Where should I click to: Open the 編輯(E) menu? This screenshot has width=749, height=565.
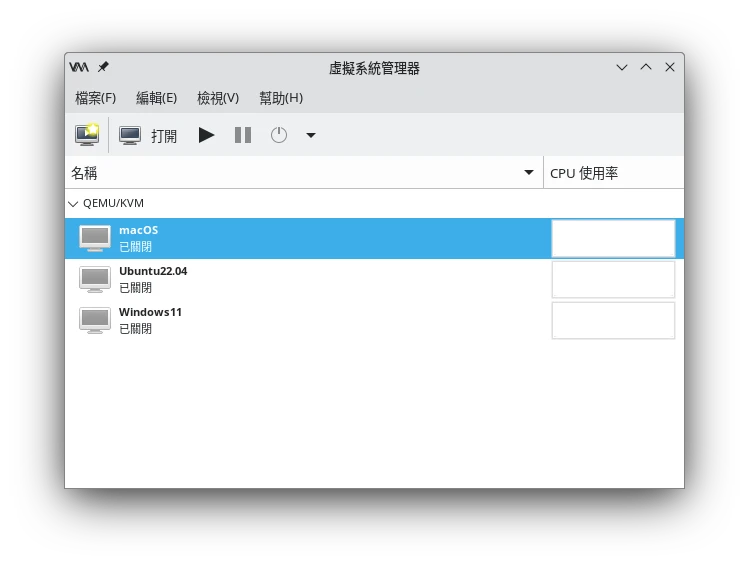(x=156, y=98)
